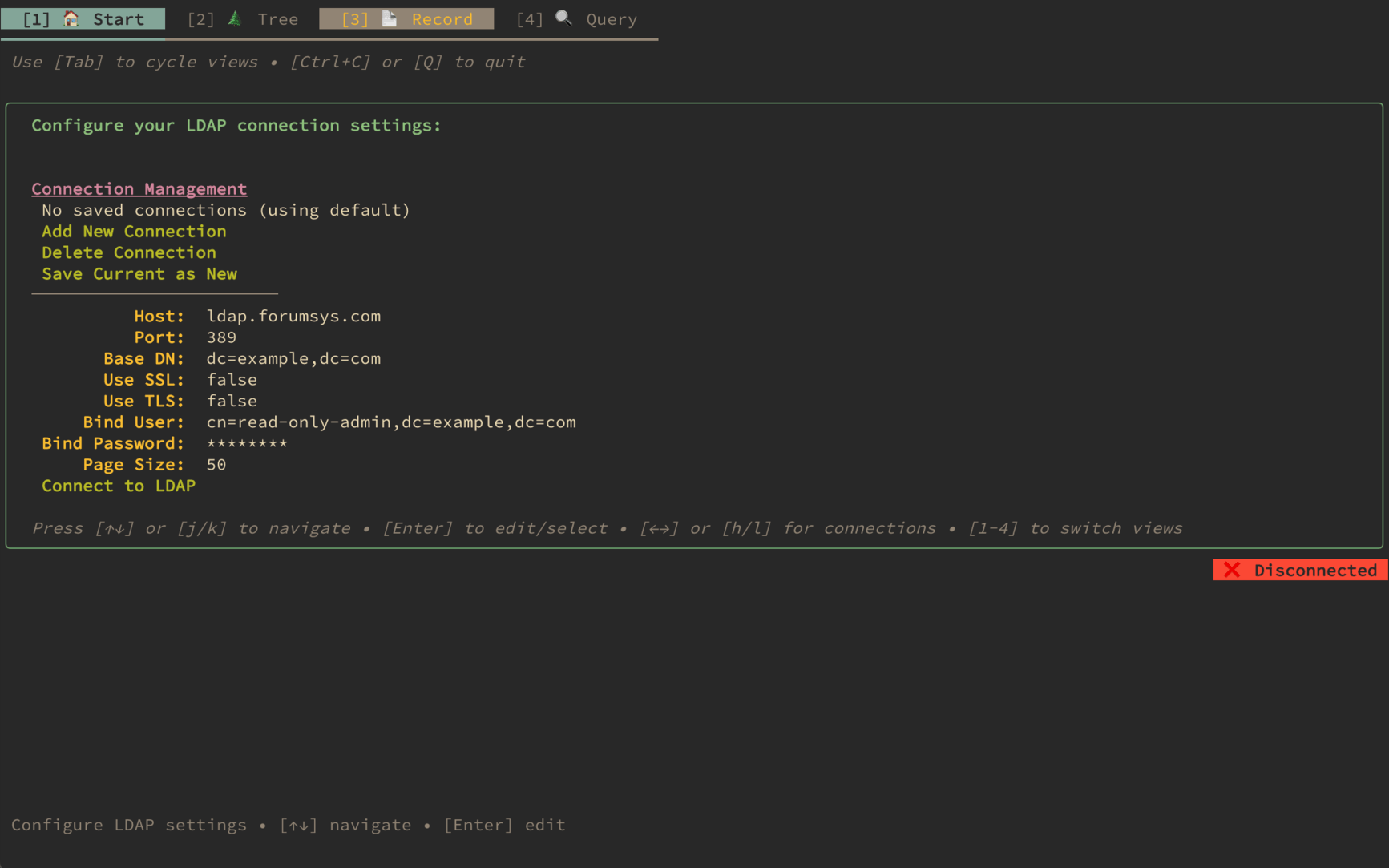Click the Bind Password: label

113,443
